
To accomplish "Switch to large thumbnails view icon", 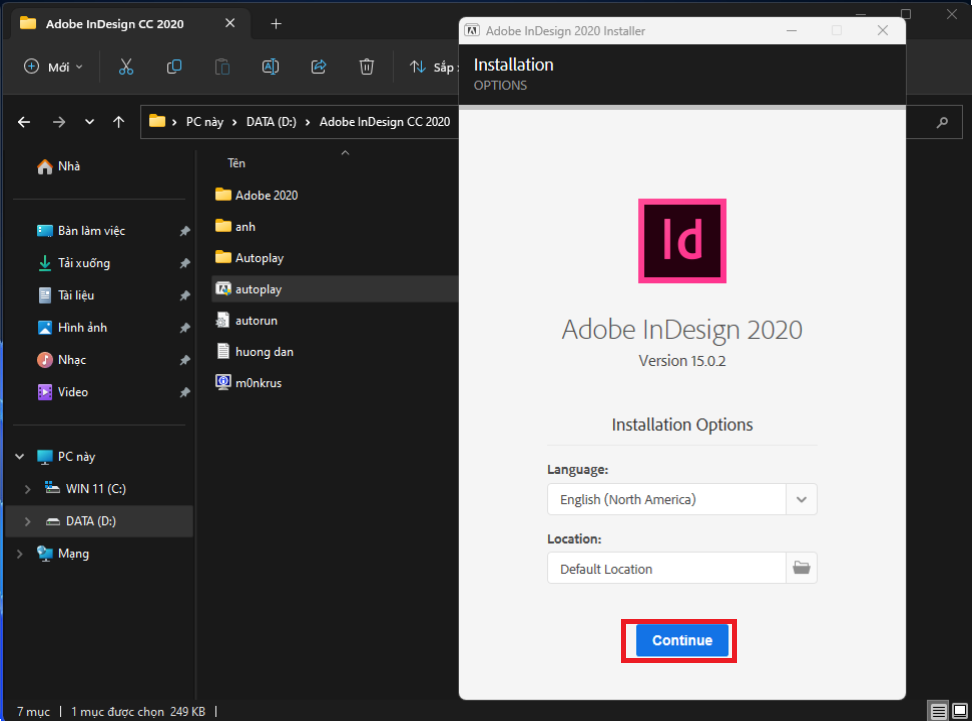I will (959, 712).
